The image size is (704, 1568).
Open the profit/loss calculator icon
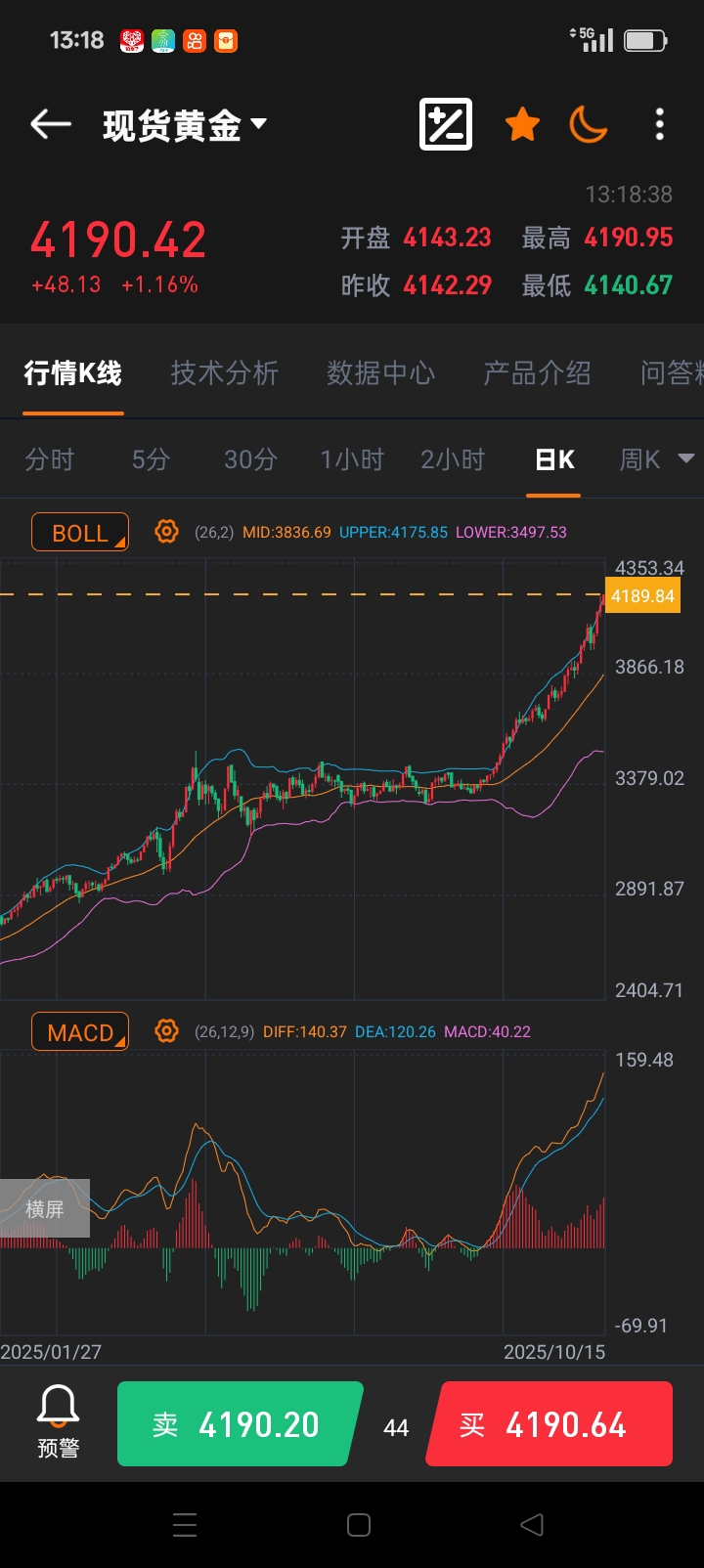446,124
